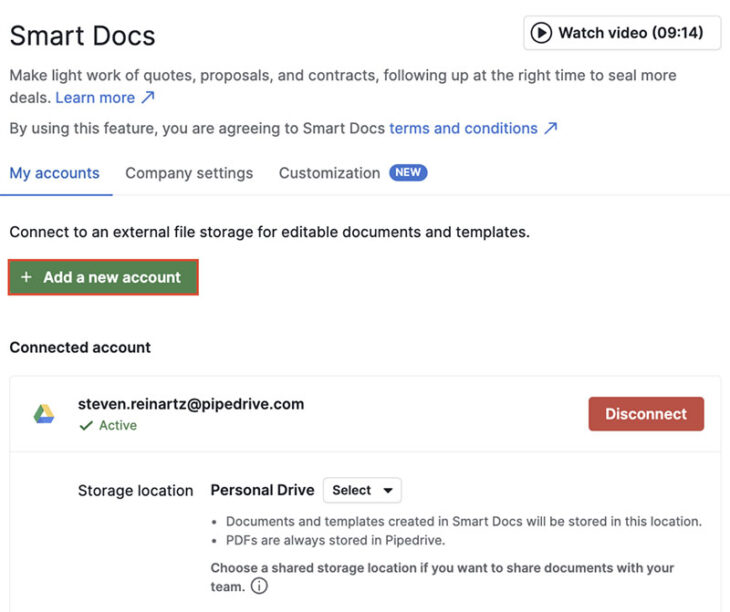This screenshot has height=612, width=730.
Task: Play the Watch video tutorial button
Action: (x=622, y=33)
